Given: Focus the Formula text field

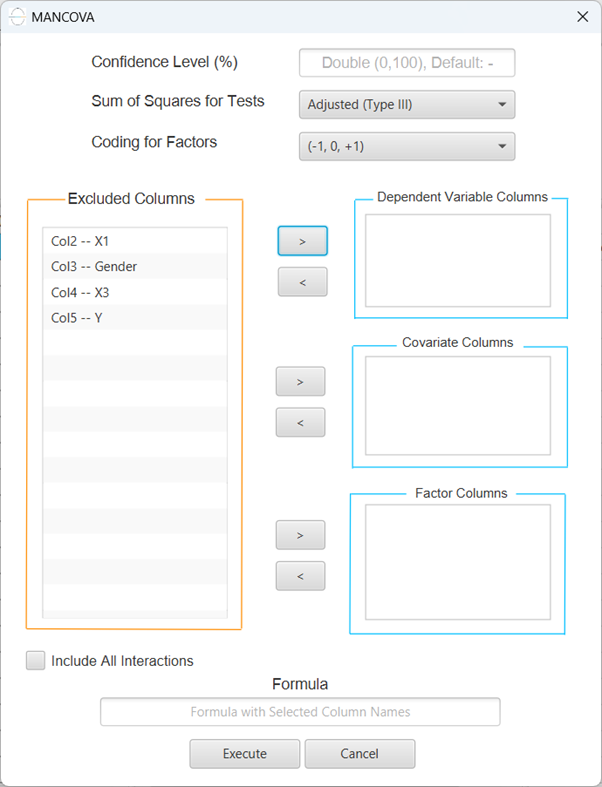Looking at the screenshot, I should 300,712.
